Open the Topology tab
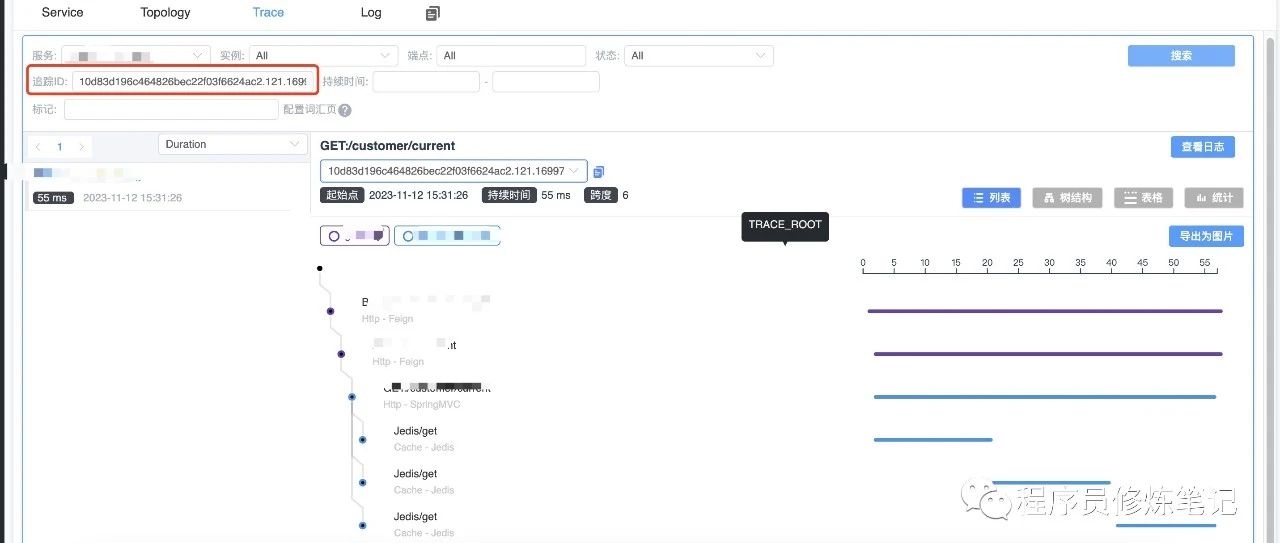Screen dimensions: 1280x543 tap(165, 13)
